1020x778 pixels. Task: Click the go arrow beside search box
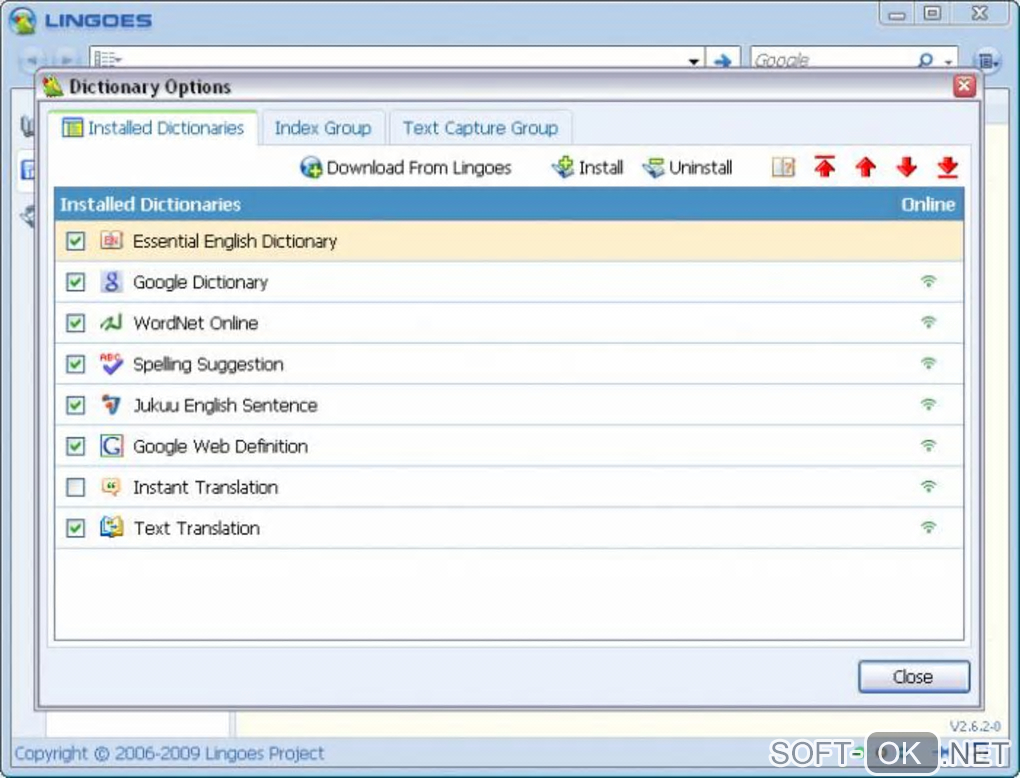[723, 60]
